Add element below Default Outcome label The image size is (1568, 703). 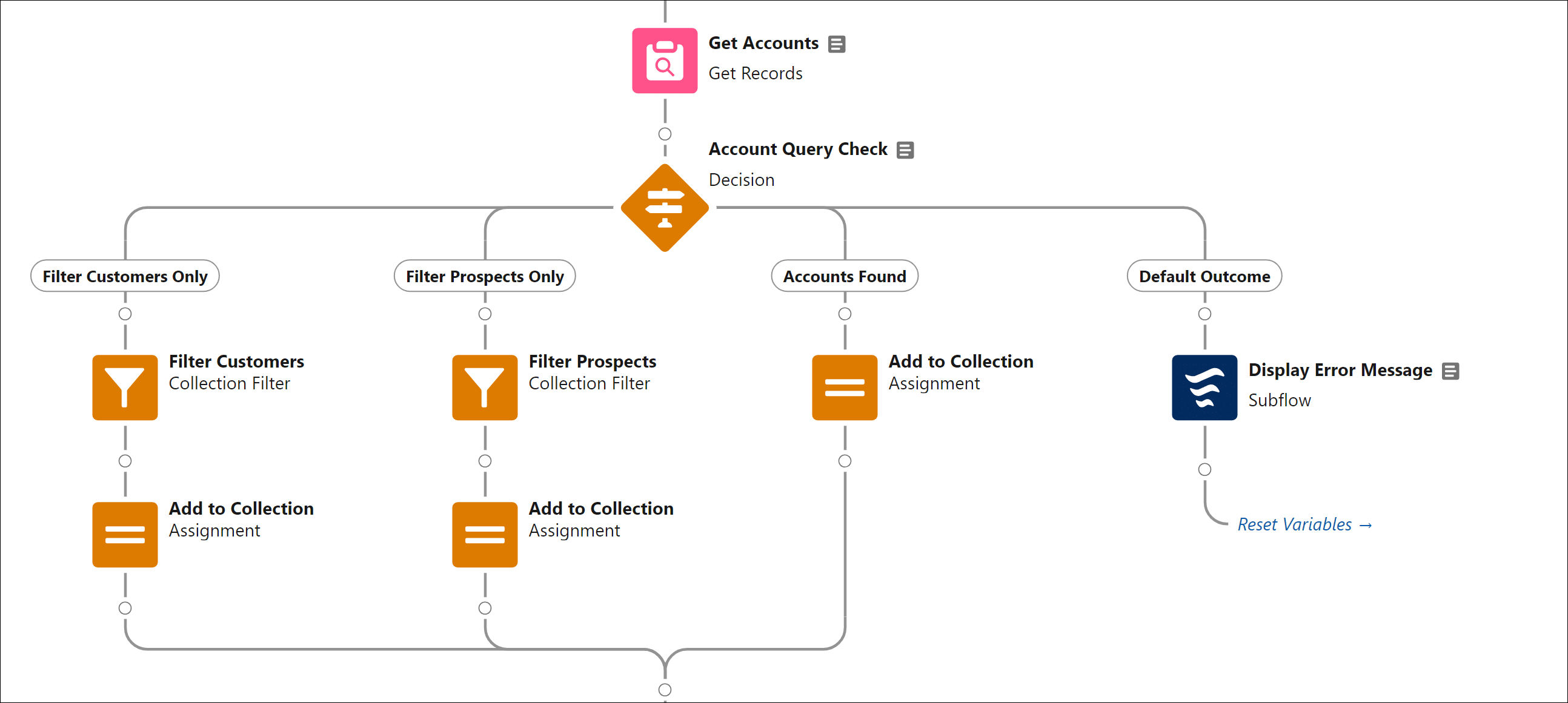[x=1204, y=314]
